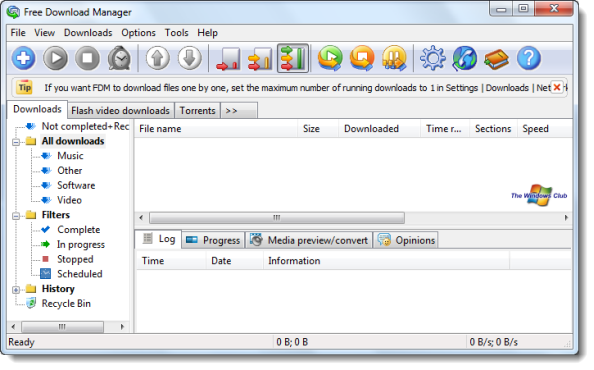Switch to the Flash video downloads tab

pyautogui.click(x=120, y=111)
